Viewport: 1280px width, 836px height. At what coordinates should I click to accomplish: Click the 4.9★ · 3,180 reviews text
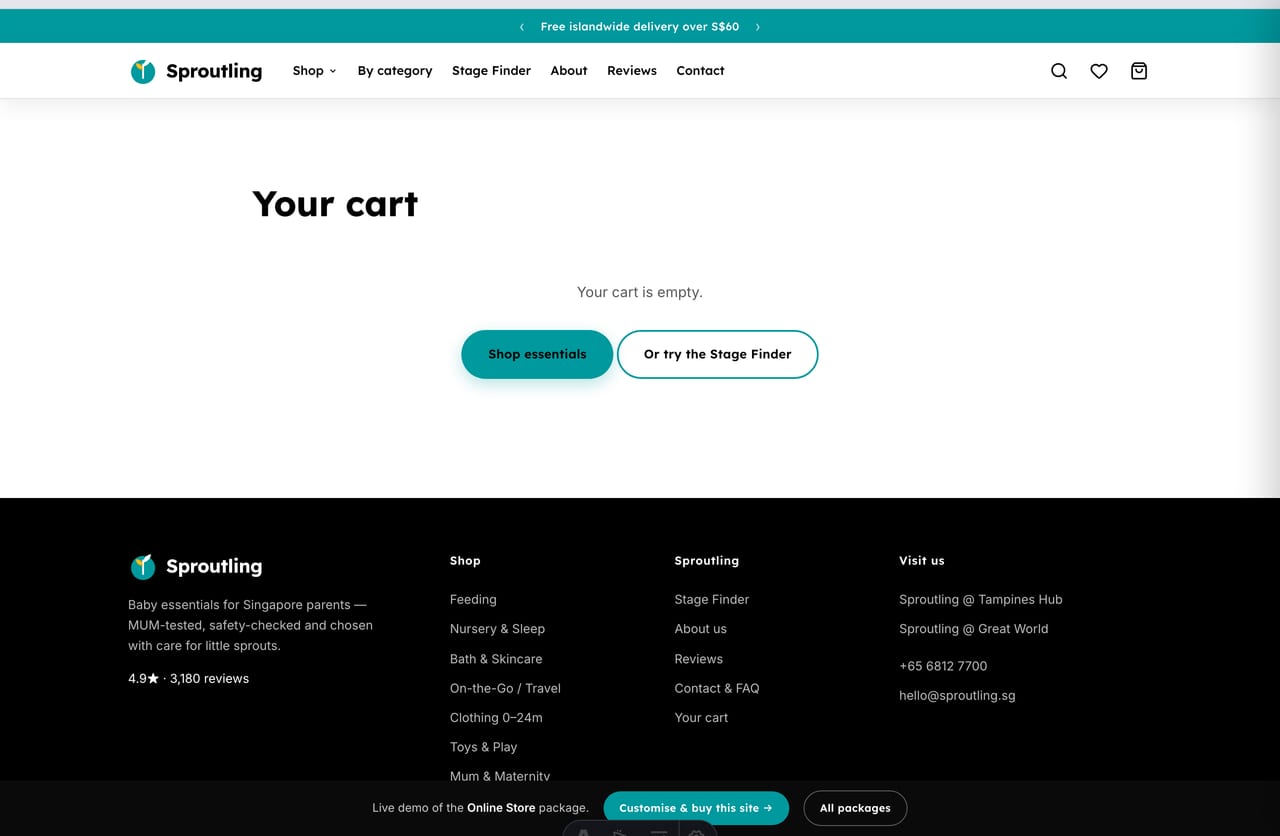pos(189,678)
